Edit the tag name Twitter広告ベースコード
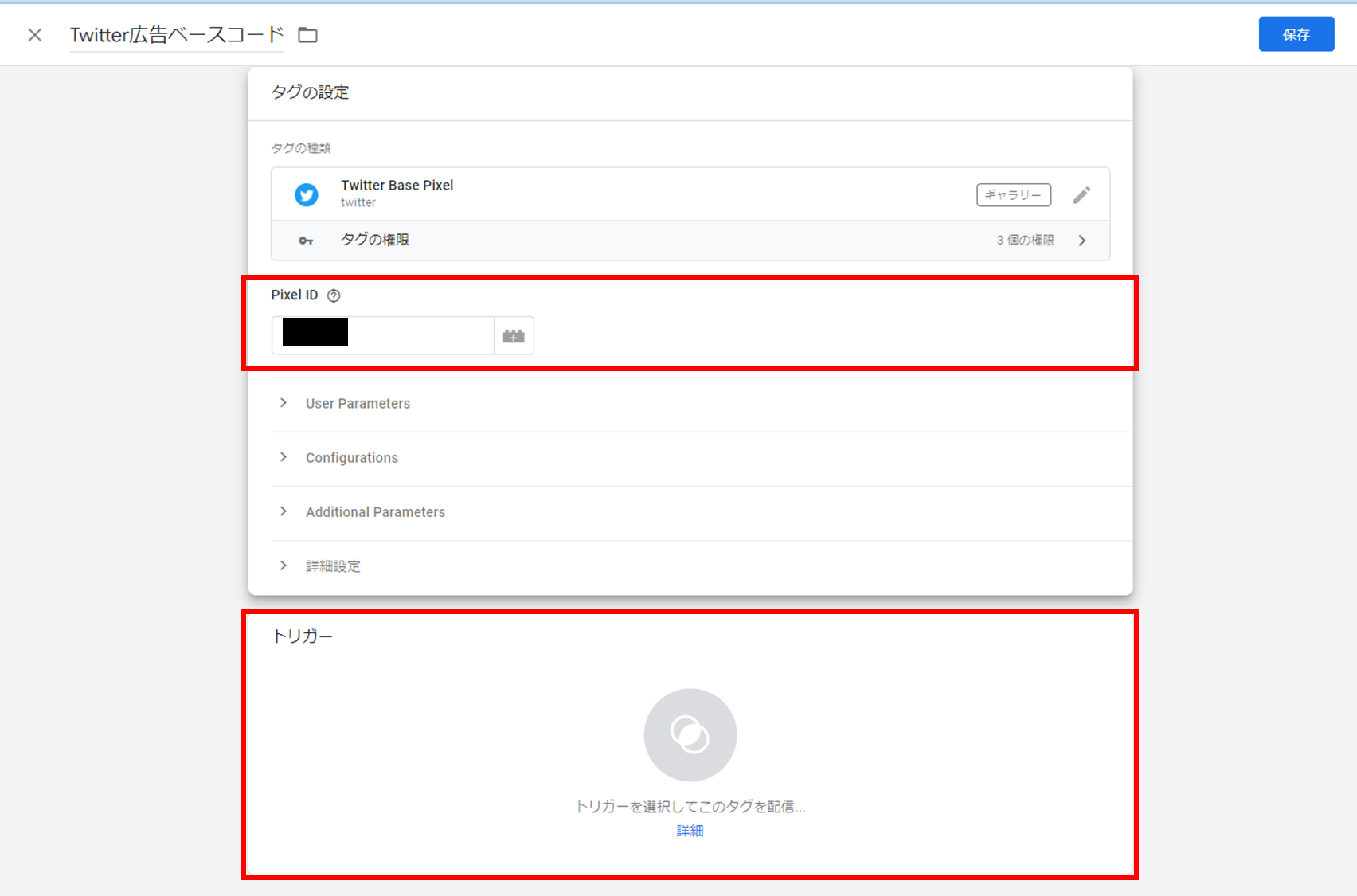Viewport: 1357px width, 896px height. tap(177, 35)
